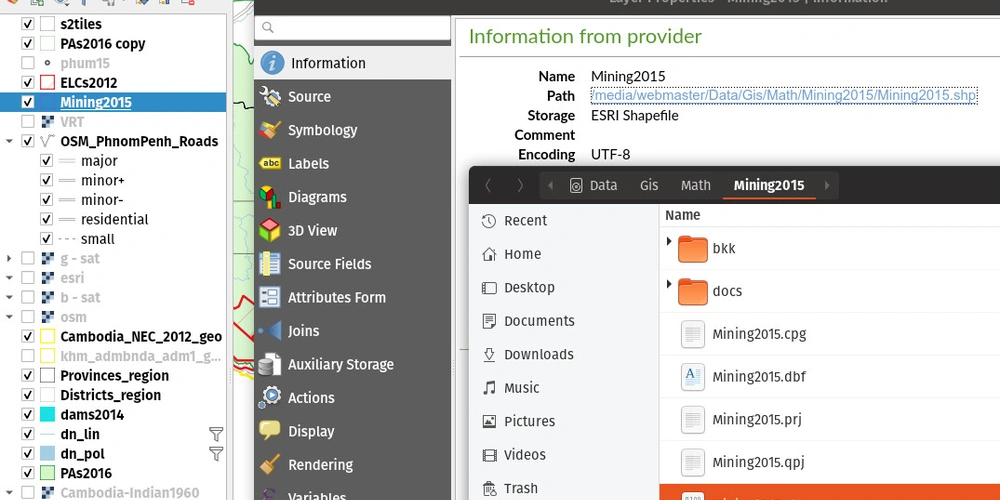Toggle the Mining2015 layer checkbox
1000x500 pixels.
pos(27,102)
